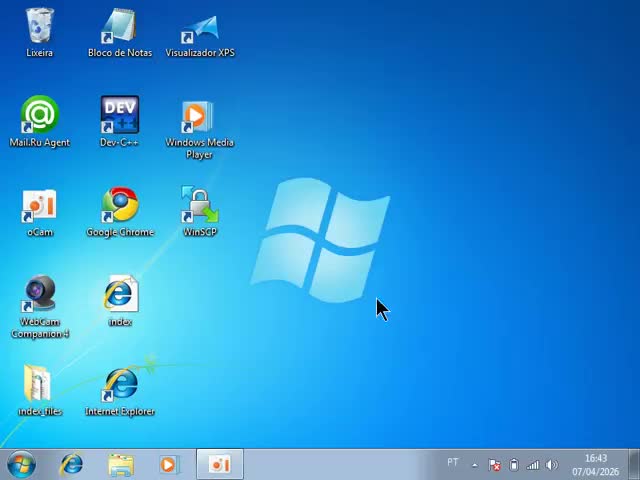Click the volume speaker tray icon
This screenshot has width=640, height=480.
pos(551,465)
